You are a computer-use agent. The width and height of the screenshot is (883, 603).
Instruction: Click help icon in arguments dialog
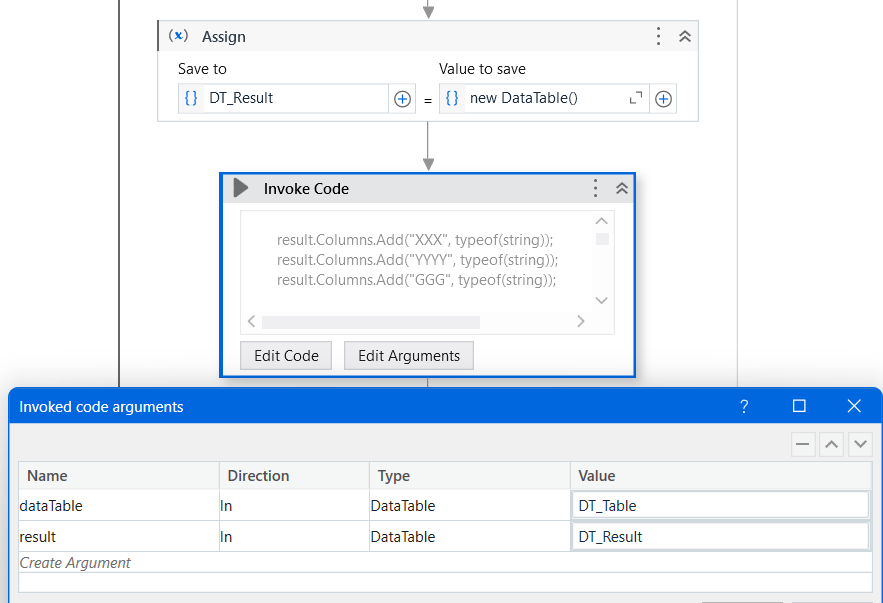[x=744, y=406]
